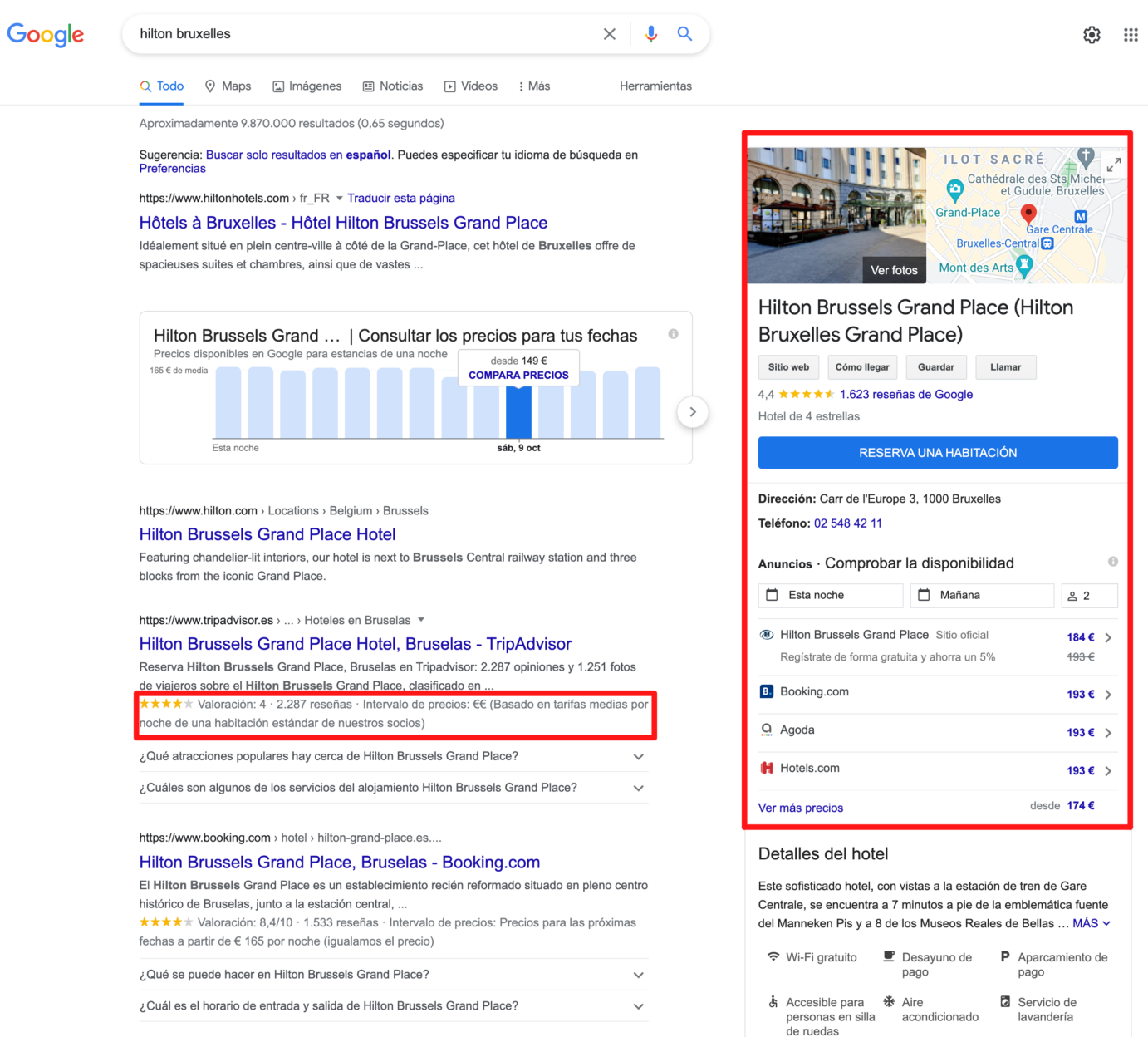
Task: Open the 1.623 reseñas de Google link
Action: coord(905,395)
